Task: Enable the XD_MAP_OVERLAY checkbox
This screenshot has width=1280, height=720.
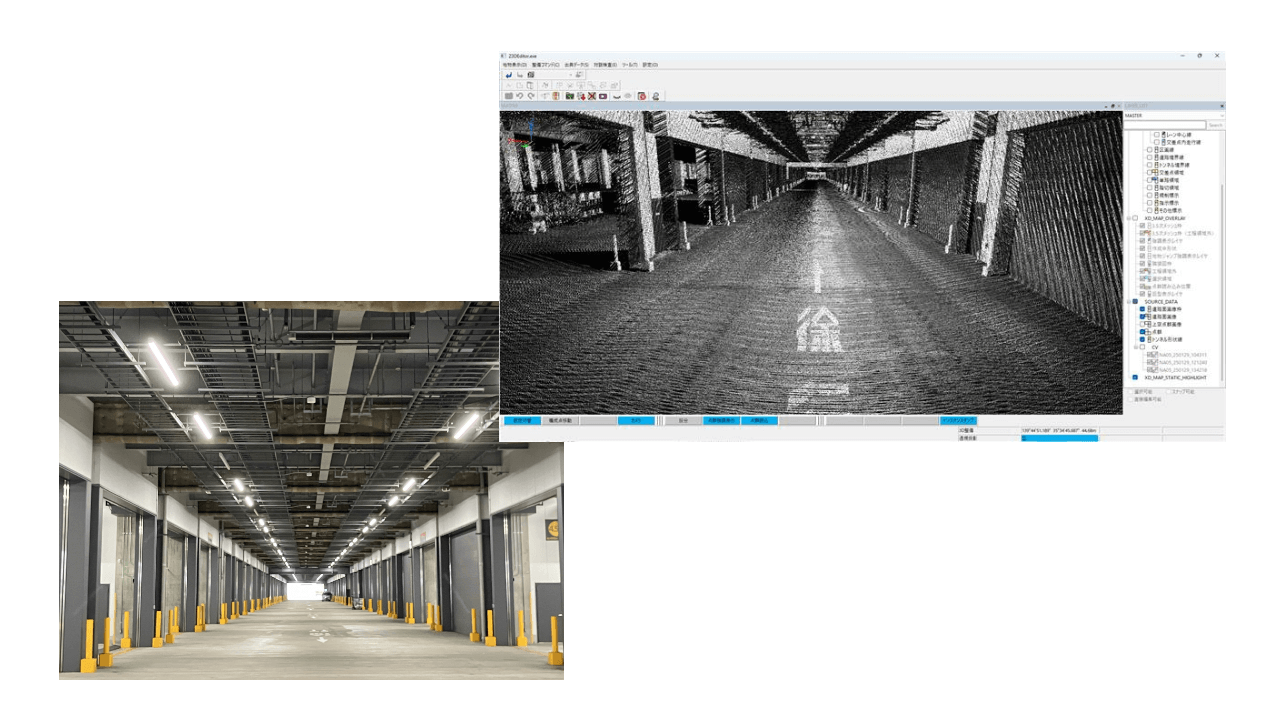Action: (x=1135, y=218)
